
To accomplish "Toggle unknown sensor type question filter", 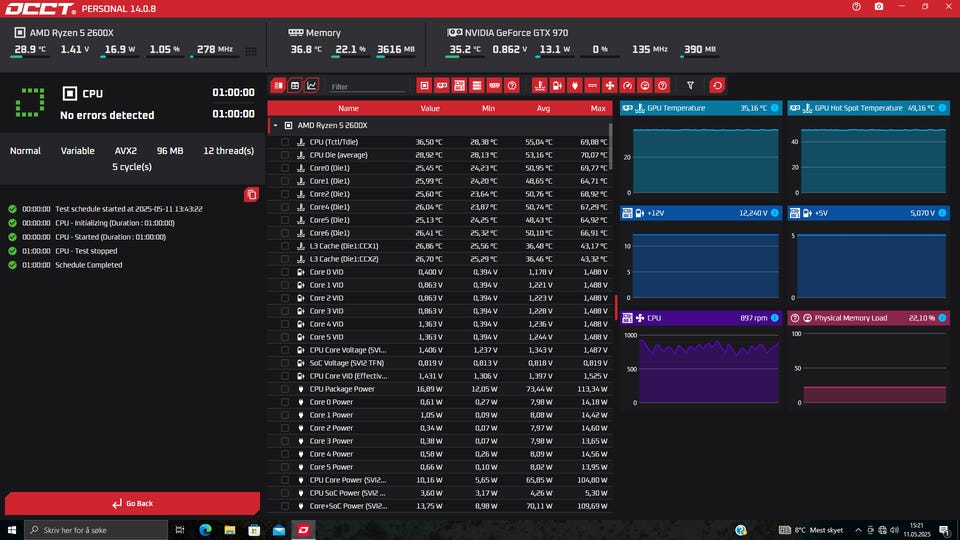I will click(662, 86).
